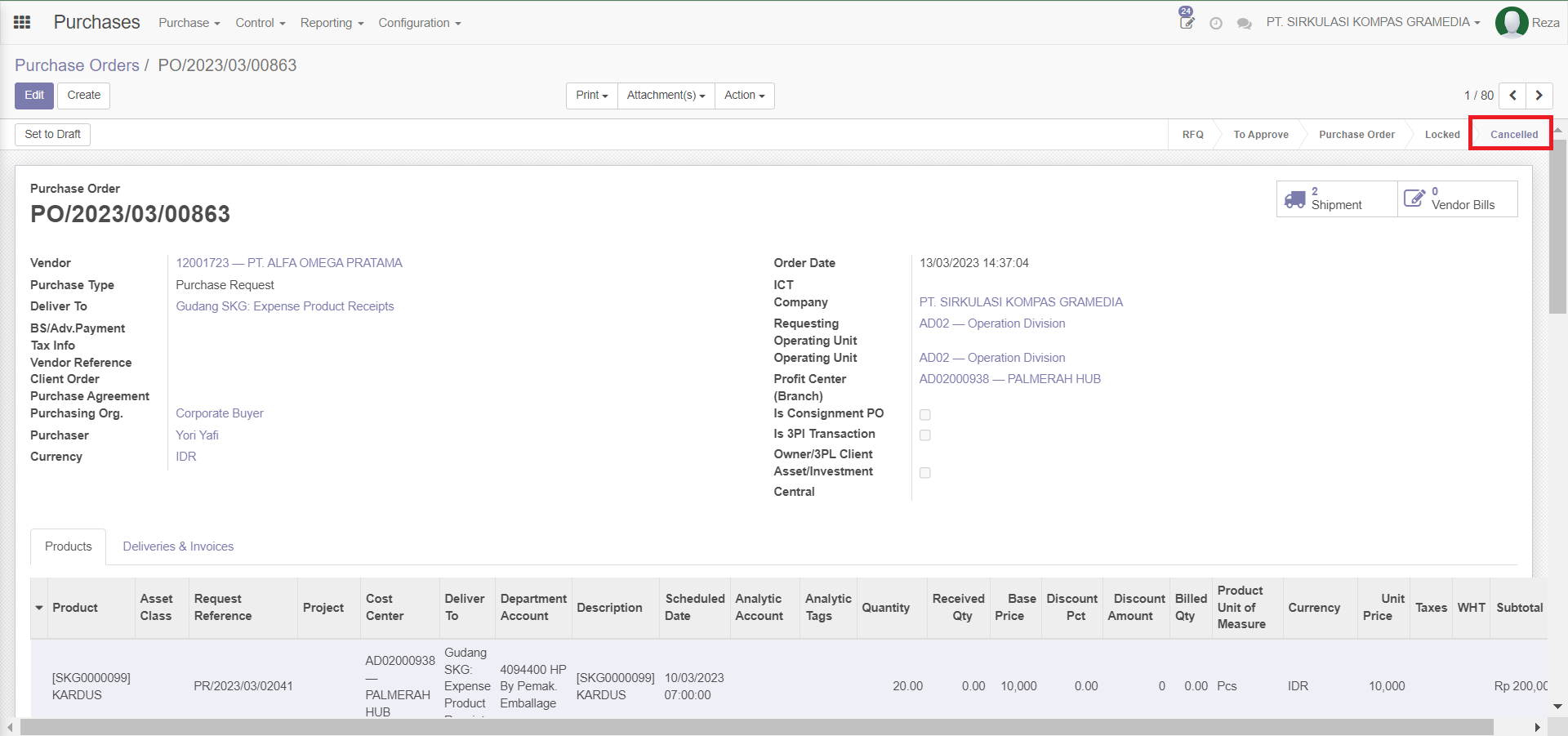Click the Set to Draft button

tap(53, 134)
